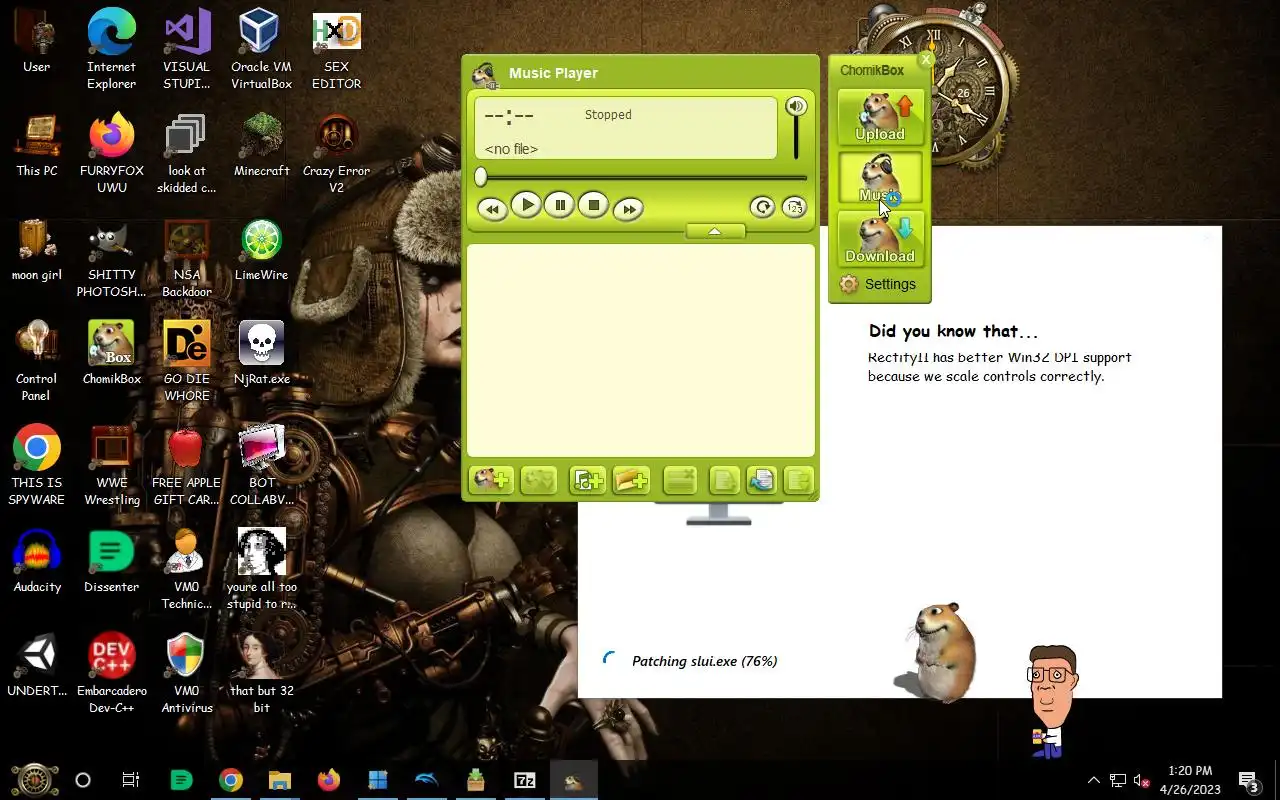Open the LimeWire desktop icon
Image resolution: width=1280 pixels, height=800 pixels.
[261, 249]
